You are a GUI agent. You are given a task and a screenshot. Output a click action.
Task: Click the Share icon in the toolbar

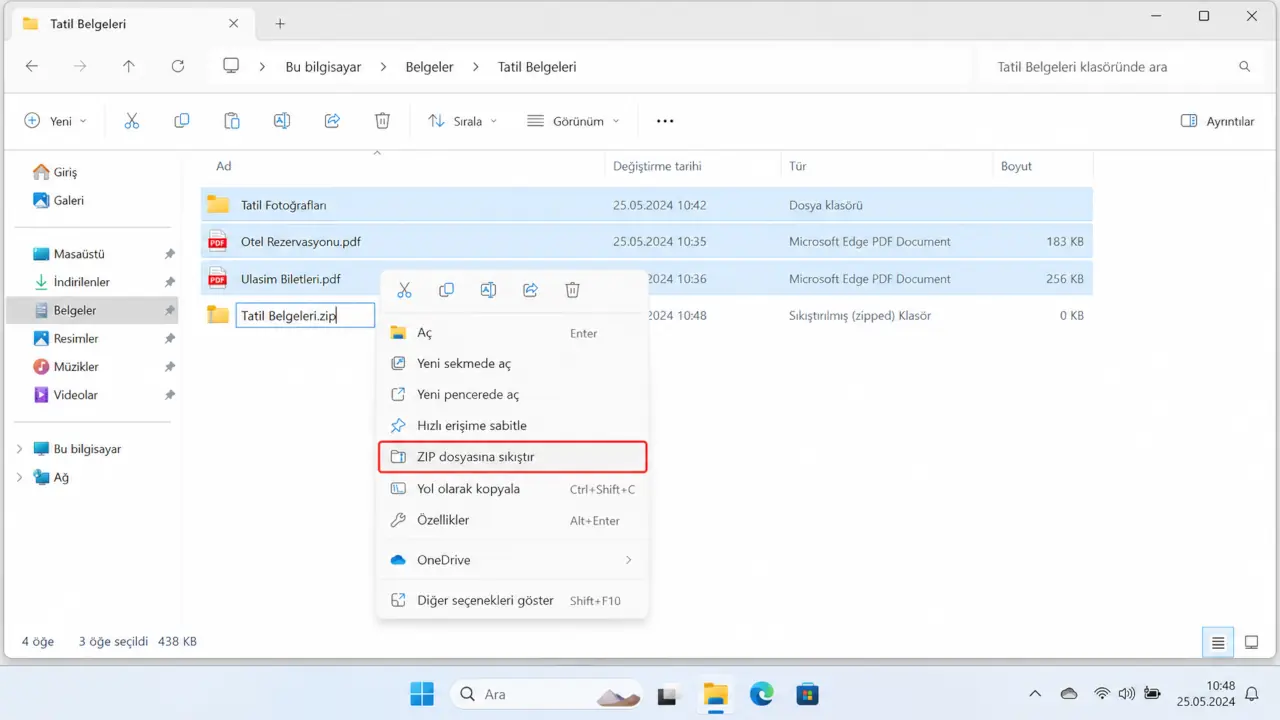[x=332, y=121]
